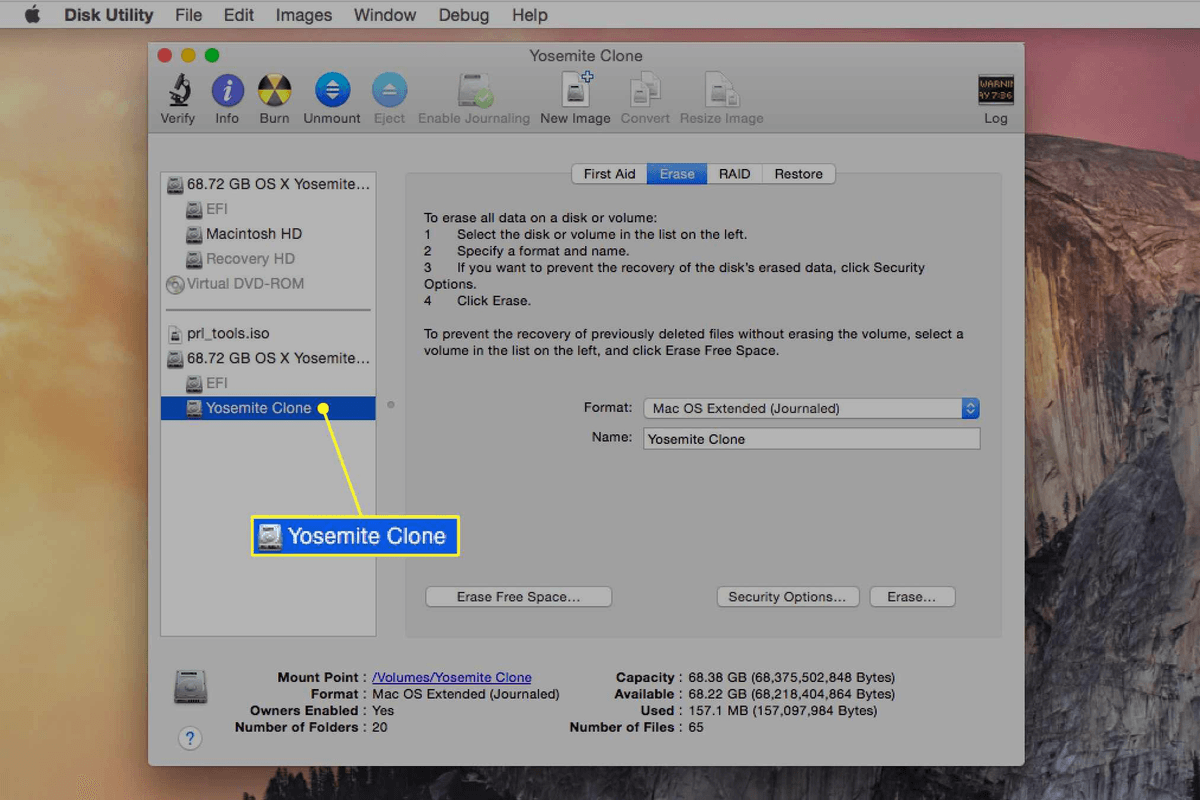Open the First Aid tab
The image size is (1200, 800).
[608, 173]
